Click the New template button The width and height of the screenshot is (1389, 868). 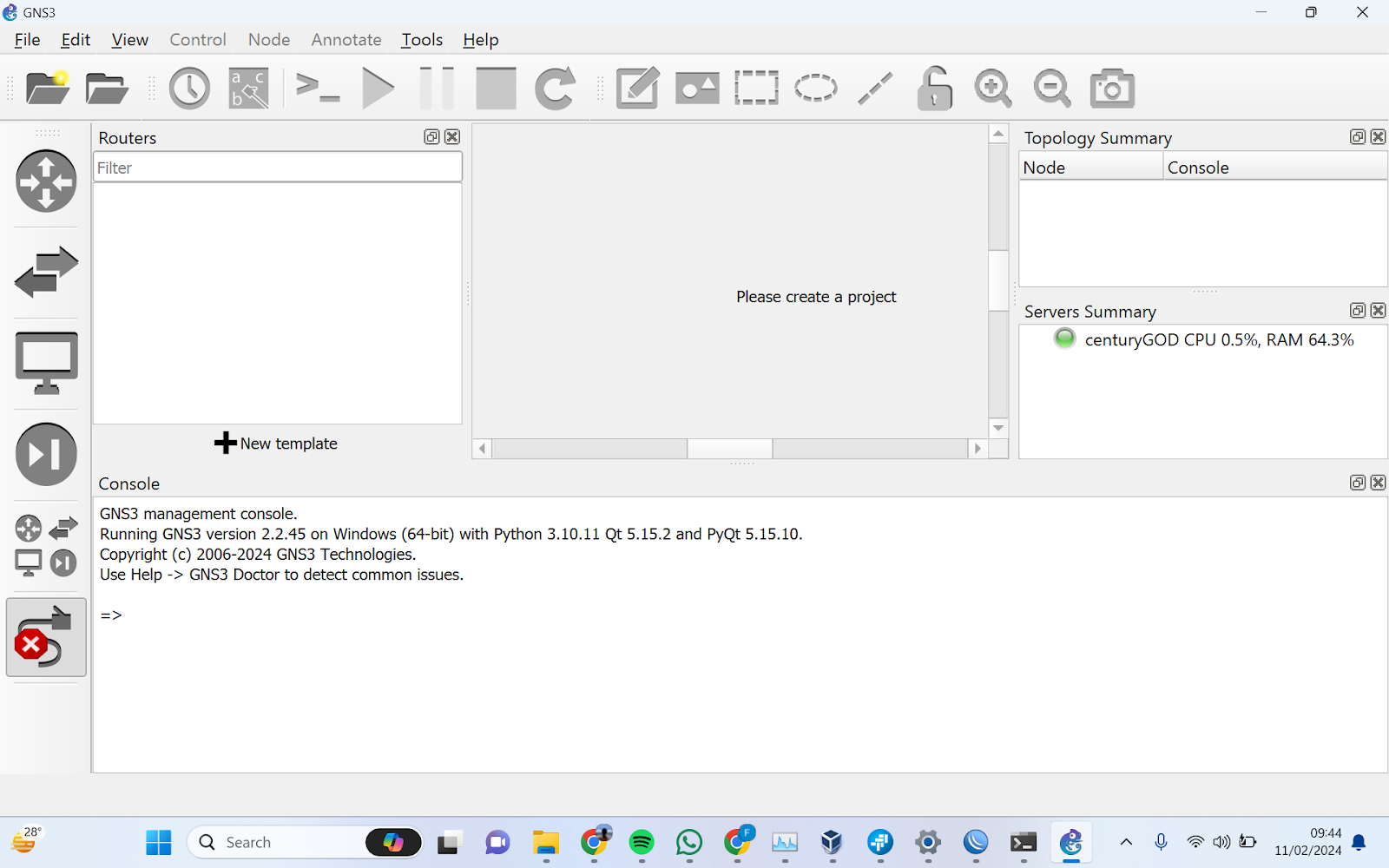[x=276, y=444]
